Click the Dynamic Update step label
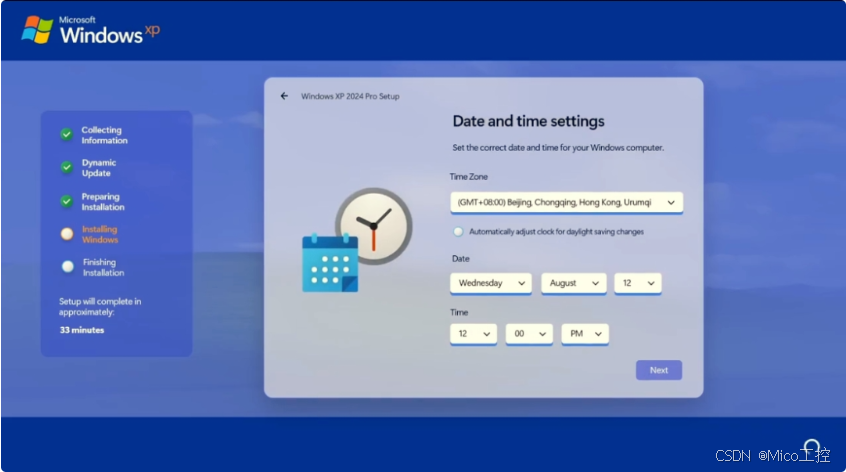This screenshot has height=472, width=846. point(99,168)
